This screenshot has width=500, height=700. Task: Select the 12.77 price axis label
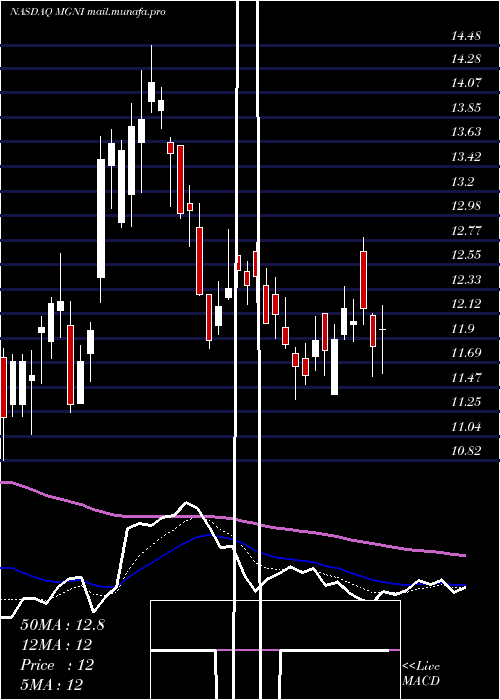[466, 231]
